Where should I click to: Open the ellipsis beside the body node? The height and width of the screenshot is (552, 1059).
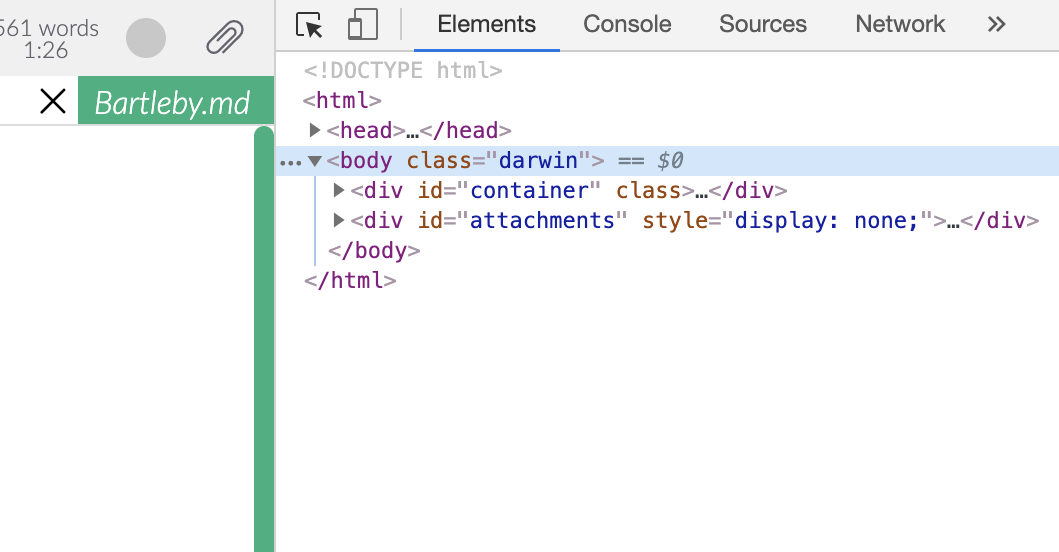(x=289, y=161)
